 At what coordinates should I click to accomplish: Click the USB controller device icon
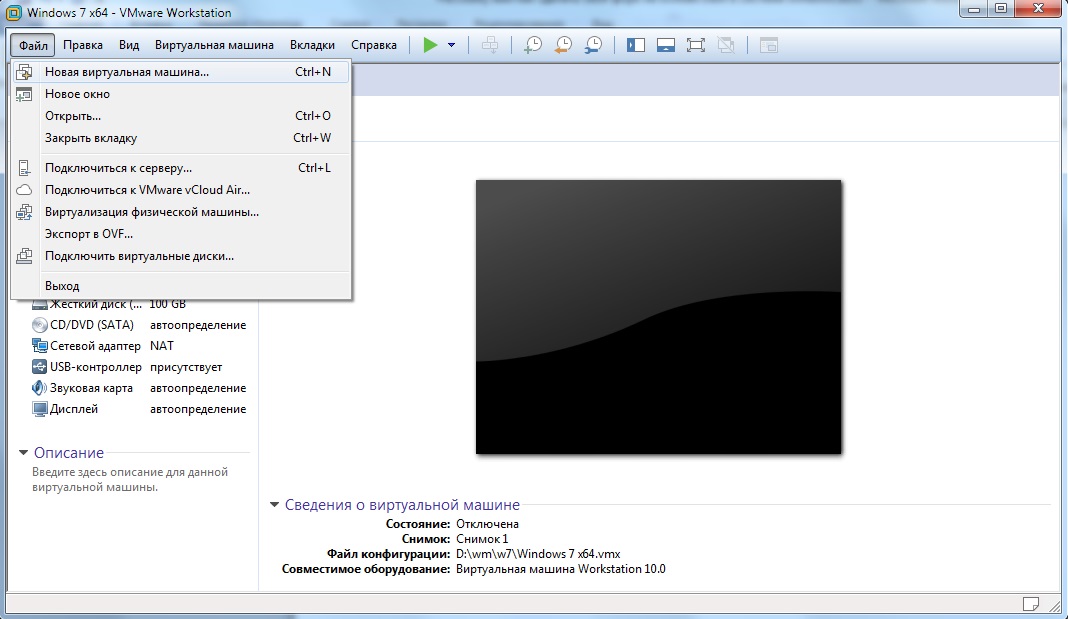[40, 367]
